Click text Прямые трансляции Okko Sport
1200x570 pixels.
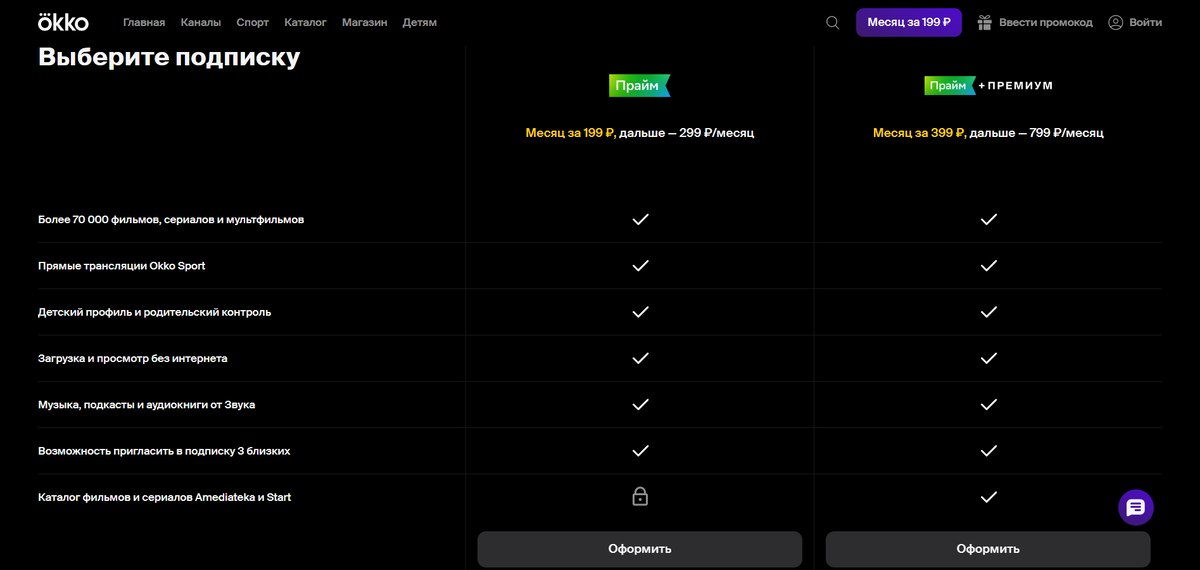[x=122, y=266]
